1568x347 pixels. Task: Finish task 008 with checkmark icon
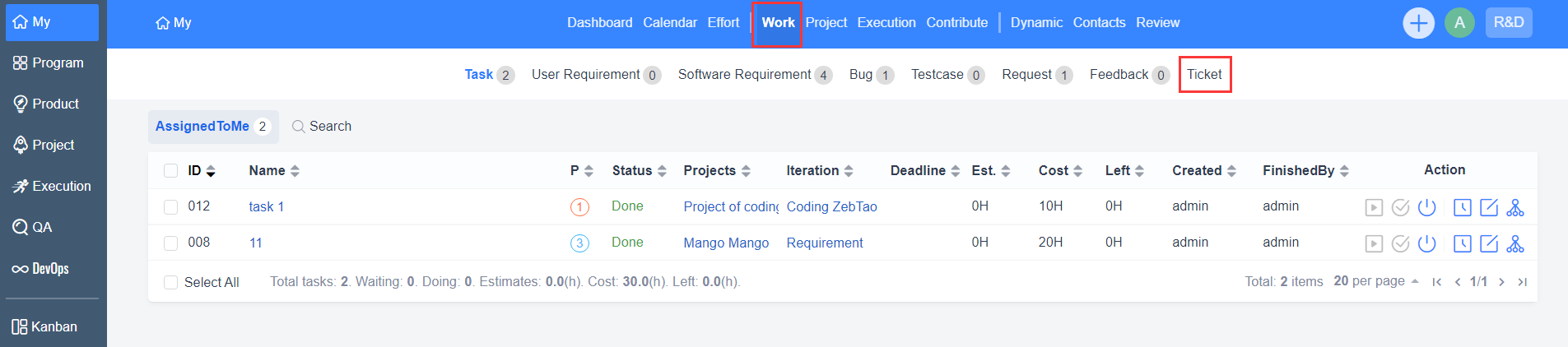point(1400,243)
